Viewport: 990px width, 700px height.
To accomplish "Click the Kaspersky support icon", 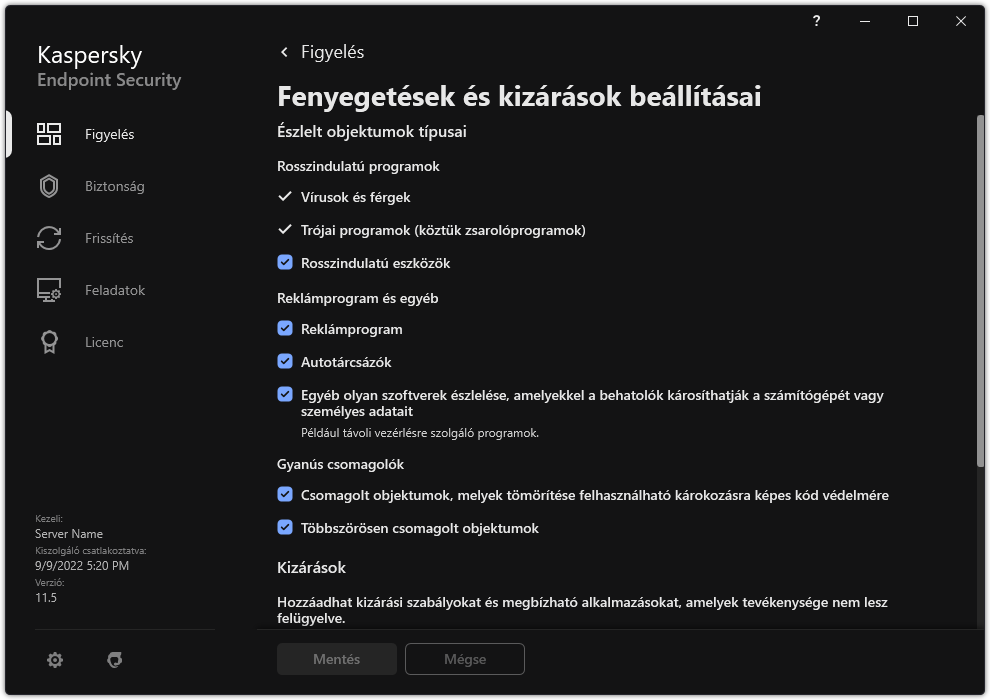I will coord(115,660).
